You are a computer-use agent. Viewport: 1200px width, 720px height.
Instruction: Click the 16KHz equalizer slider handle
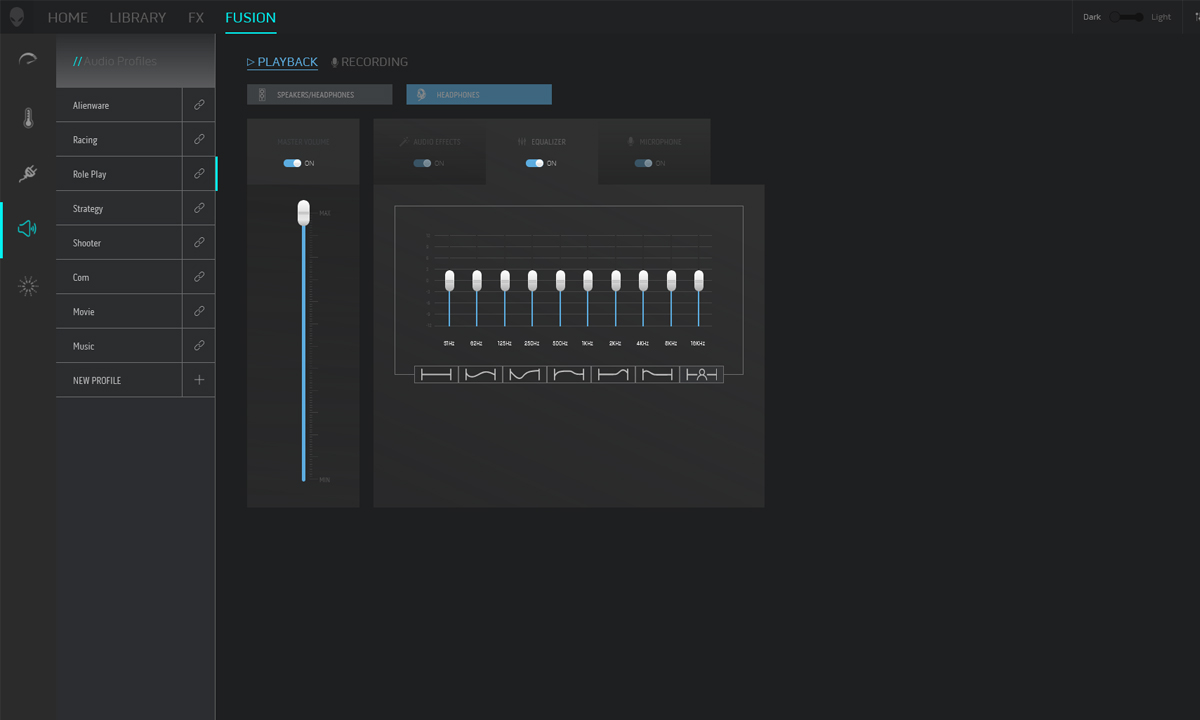click(x=699, y=280)
